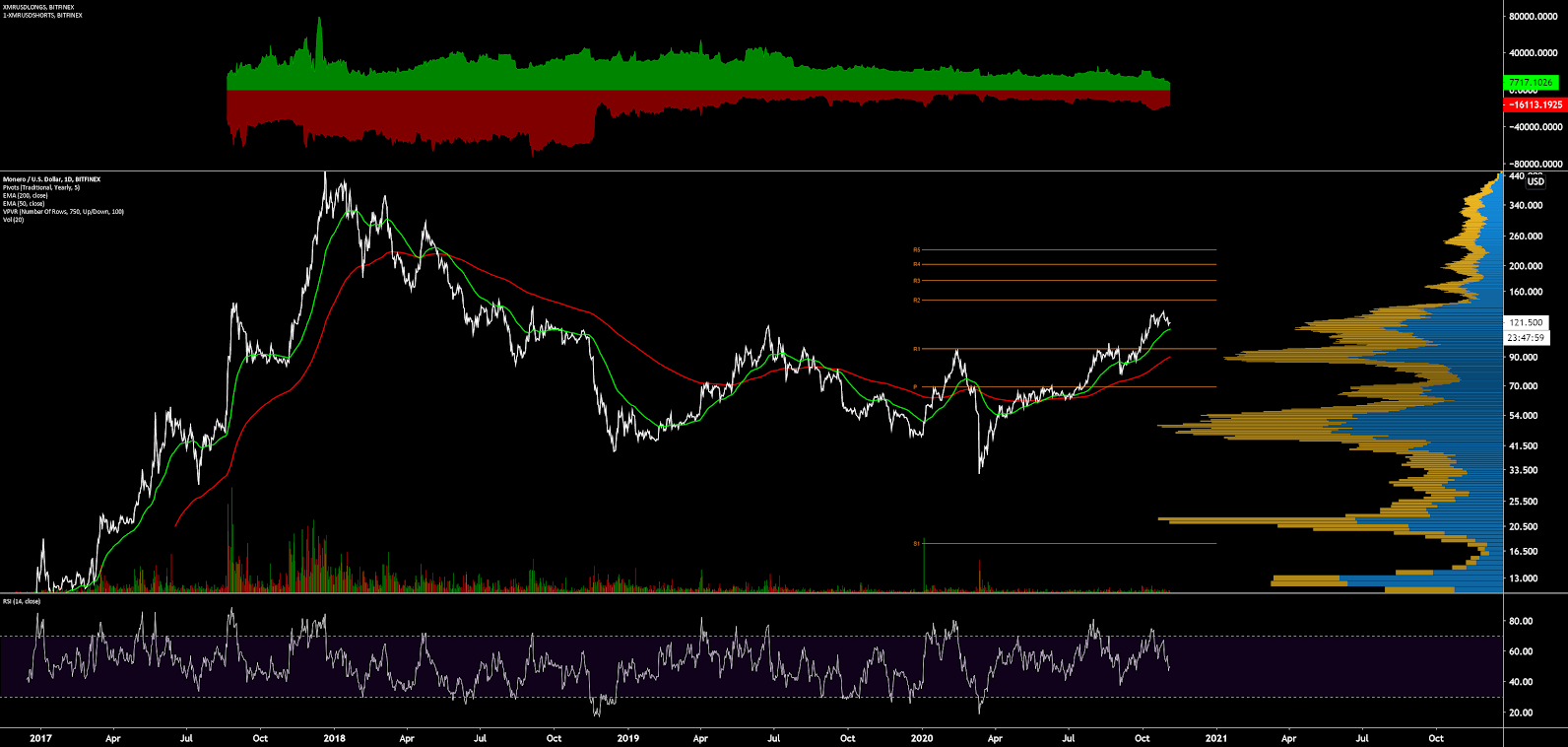The width and height of the screenshot is (1568, 747).
Task: Select the EMA (200, close) indicator label
Action: click(x=26, y=195)
